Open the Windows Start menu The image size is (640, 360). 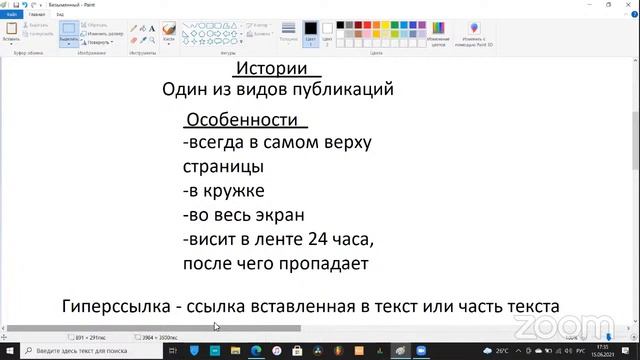(x=10, y=351)
